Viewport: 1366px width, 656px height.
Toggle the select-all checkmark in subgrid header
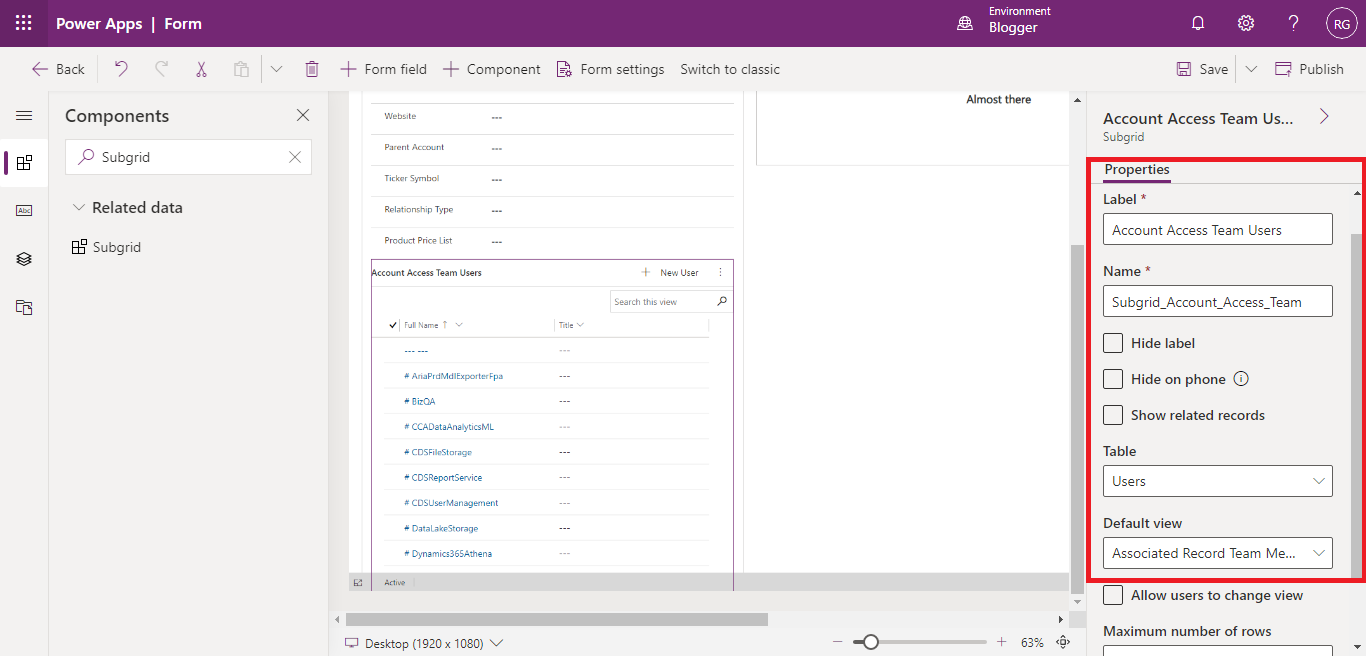tap(393, 325)
